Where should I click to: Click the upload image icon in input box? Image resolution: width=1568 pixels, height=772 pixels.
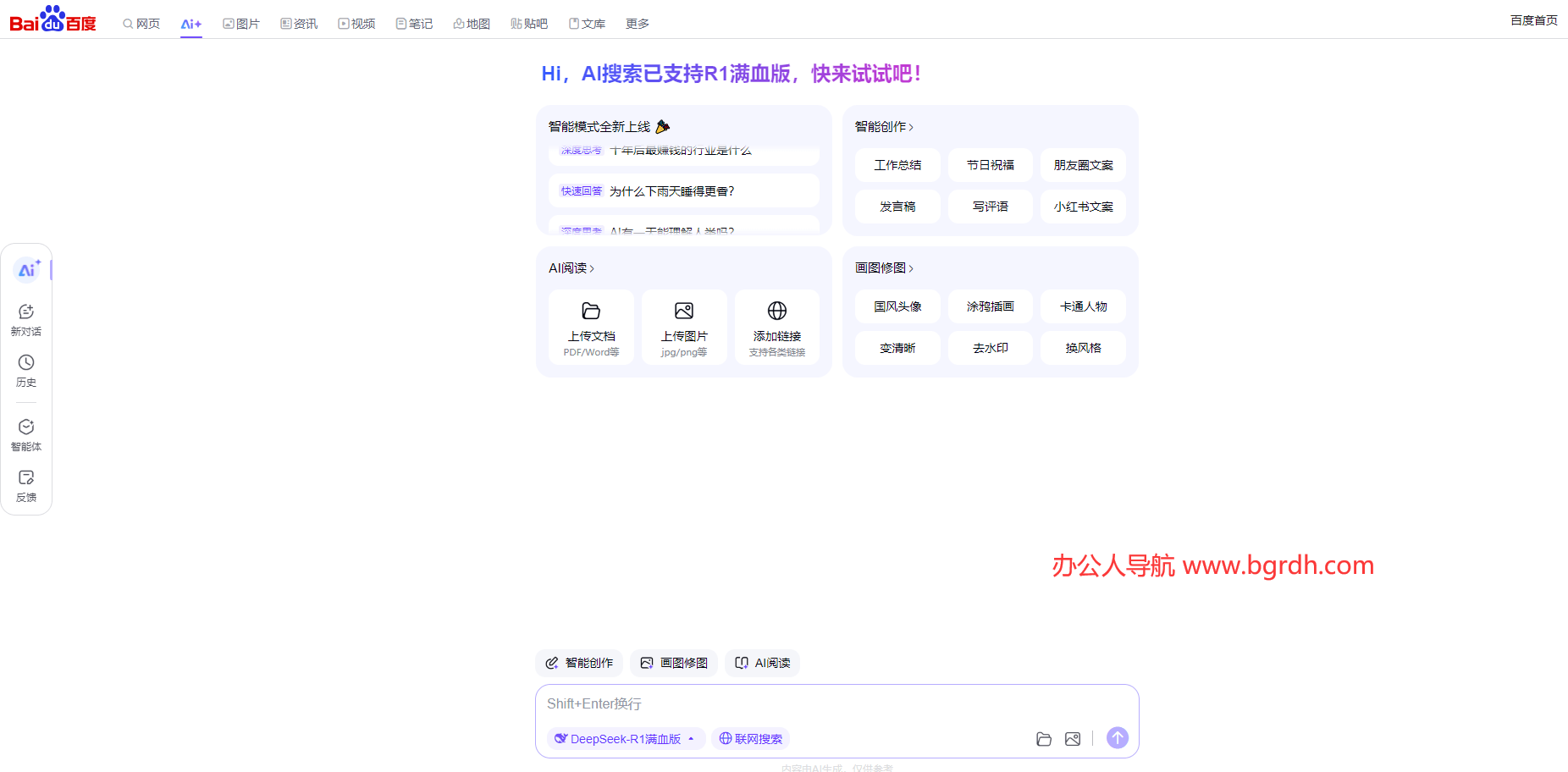(1073, 739)
